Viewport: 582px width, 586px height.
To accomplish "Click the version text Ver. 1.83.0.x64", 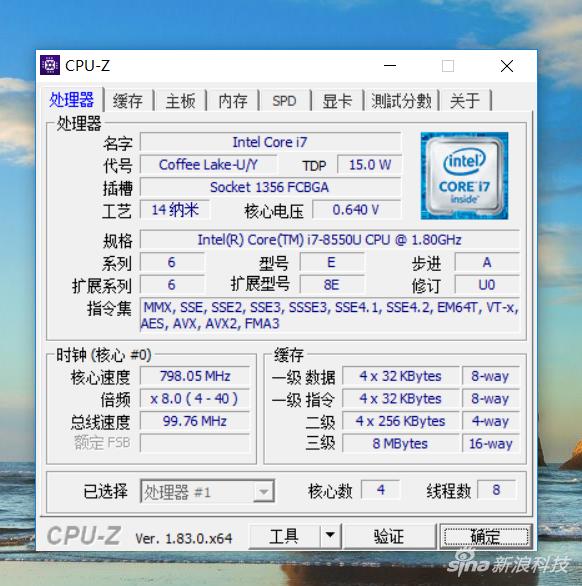I will (184, 538).
